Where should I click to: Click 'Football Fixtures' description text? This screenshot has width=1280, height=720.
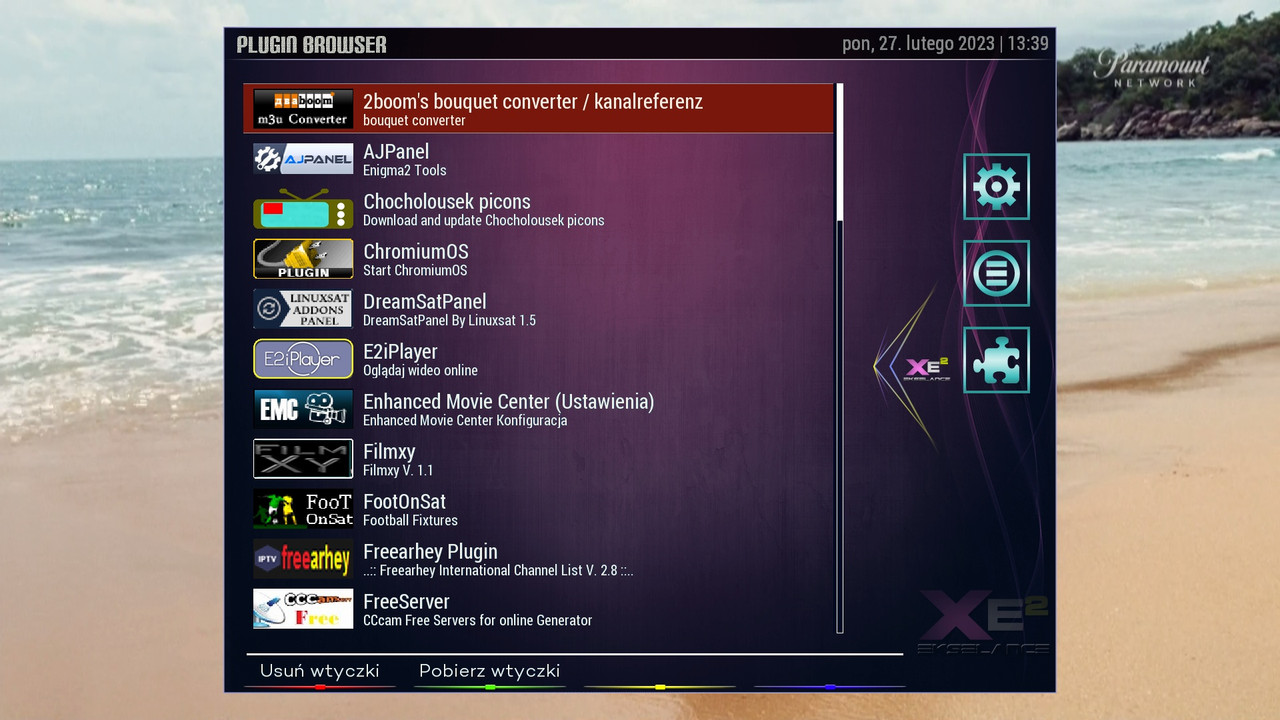pos(411,521)
